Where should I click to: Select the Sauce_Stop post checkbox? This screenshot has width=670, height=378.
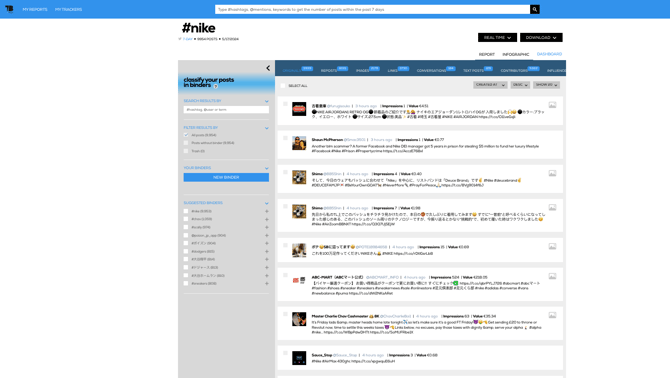point(285,353)
